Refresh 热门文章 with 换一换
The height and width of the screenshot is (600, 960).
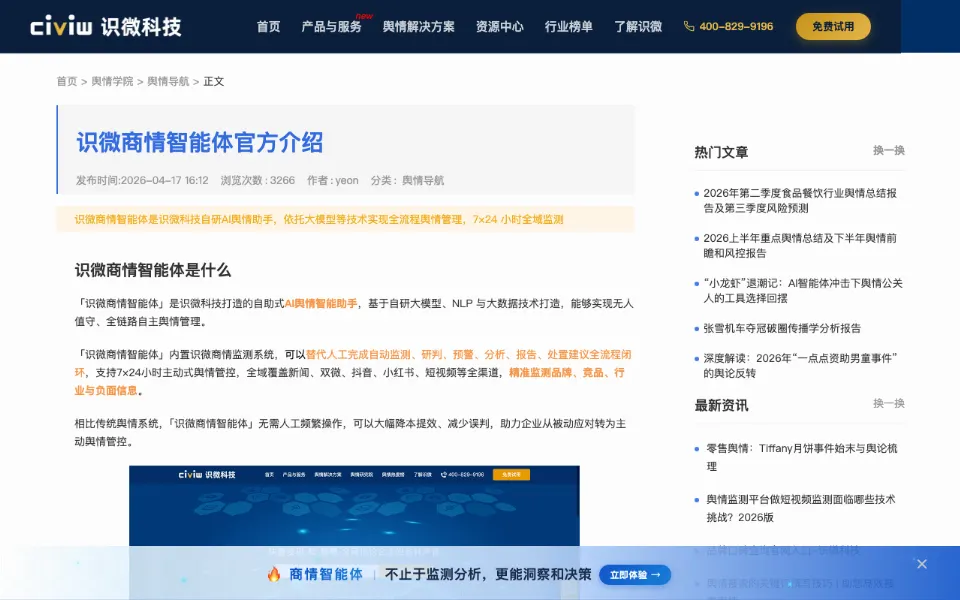click(889, 151)
